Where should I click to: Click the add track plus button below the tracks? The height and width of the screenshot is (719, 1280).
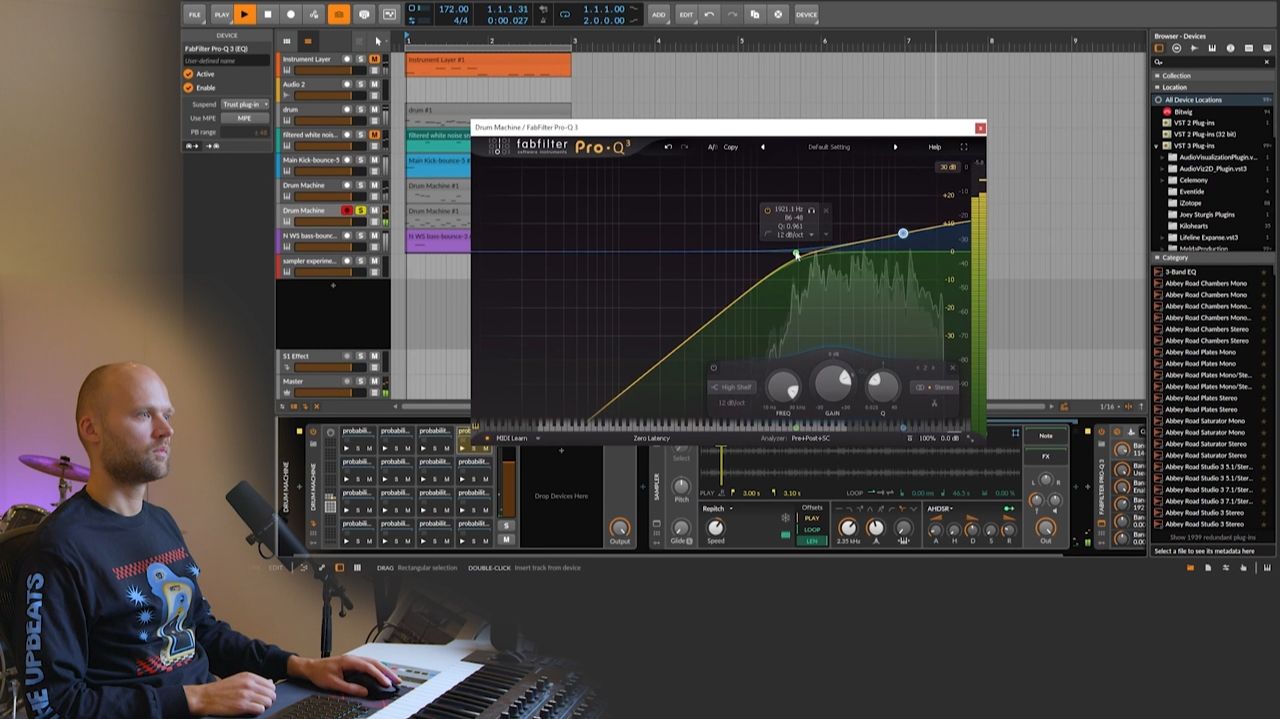tap(333, 285)
